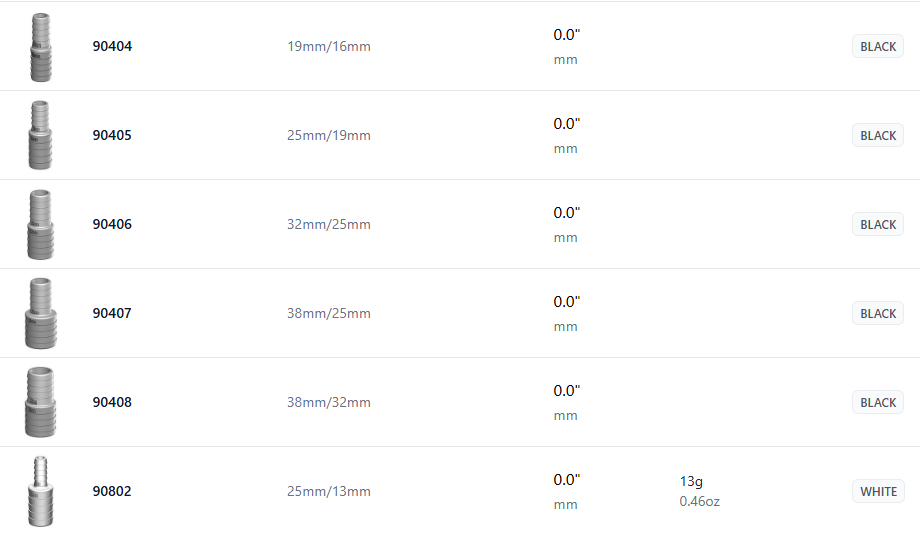Click the WHITE color tag for 90802
This screenshot has height=542, width=920.
(x=878, y=491)
